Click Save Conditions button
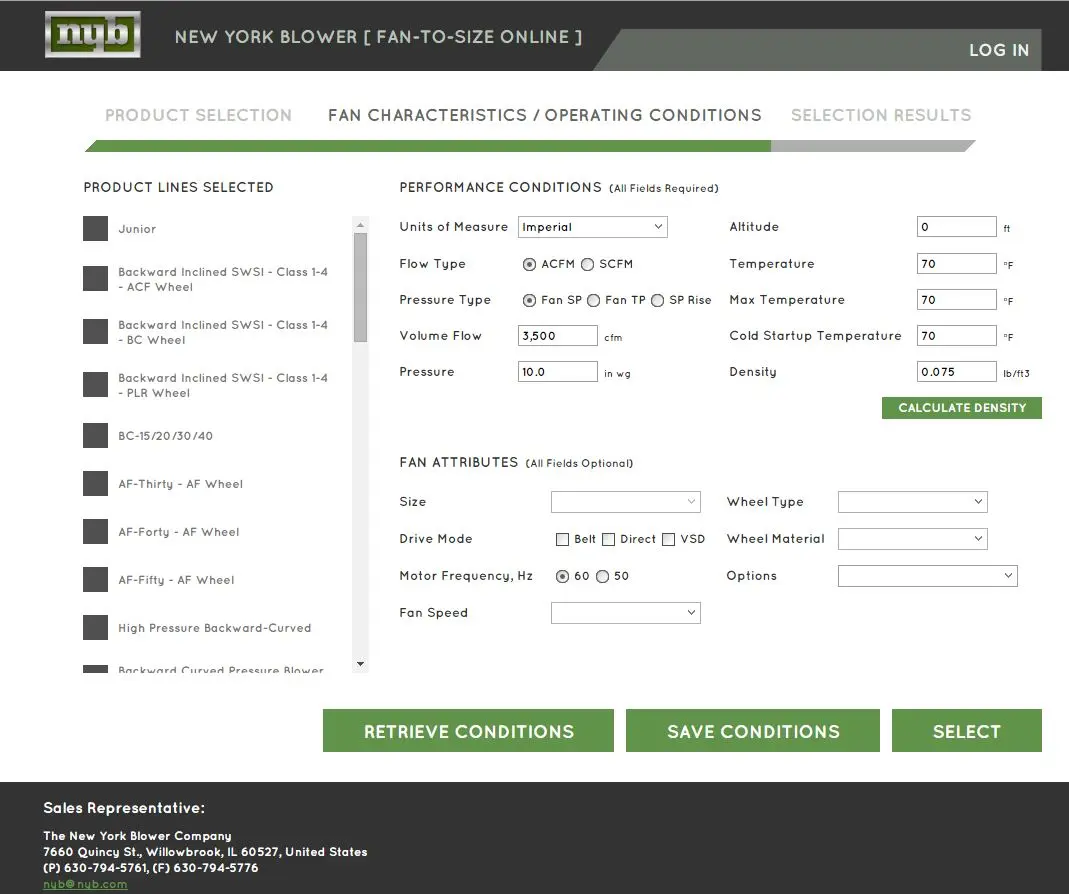This screenshot has height=894, width=1069. point(753,731)
